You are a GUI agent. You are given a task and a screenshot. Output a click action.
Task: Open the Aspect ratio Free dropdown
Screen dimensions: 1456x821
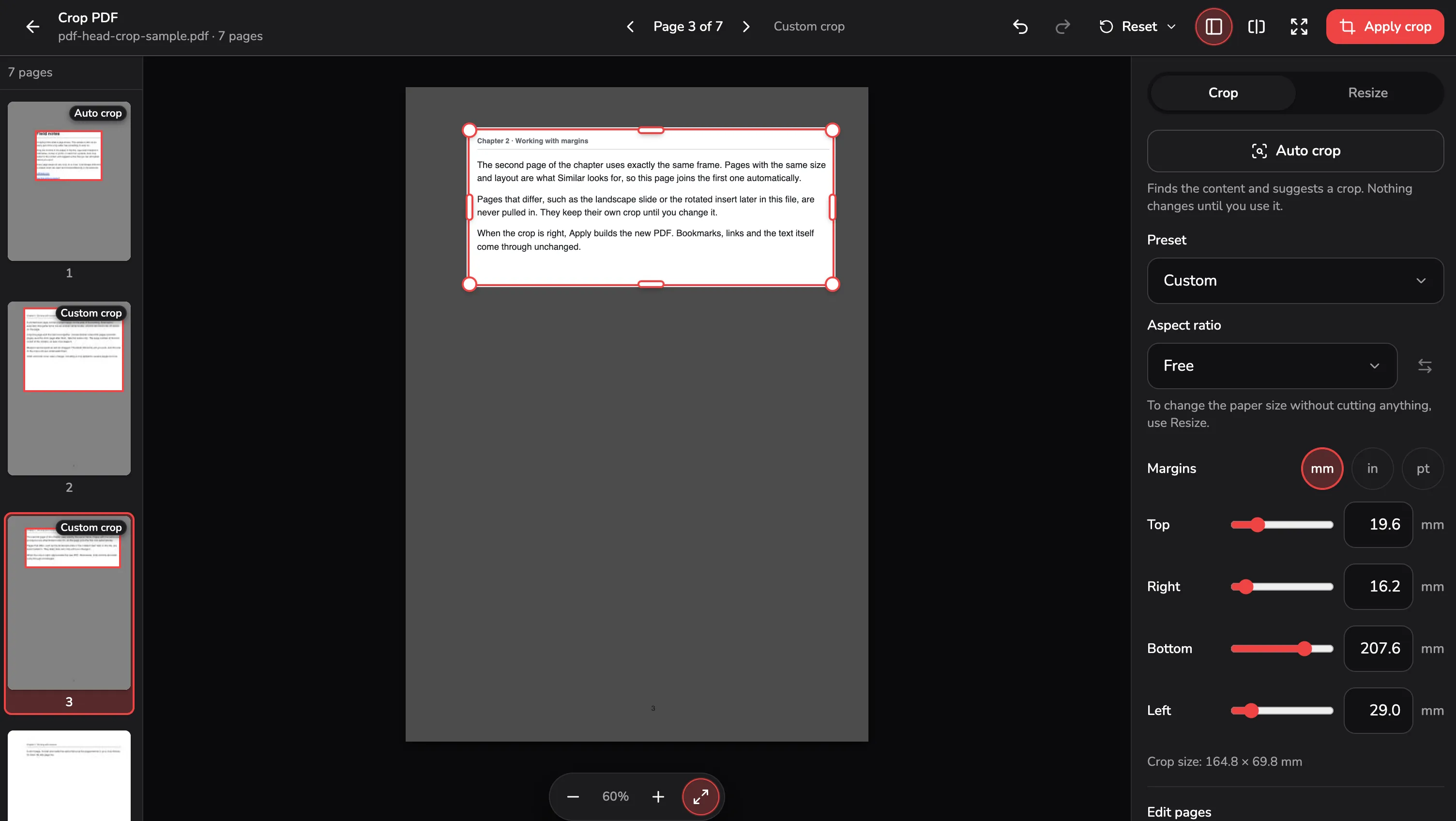point(1272,366)
